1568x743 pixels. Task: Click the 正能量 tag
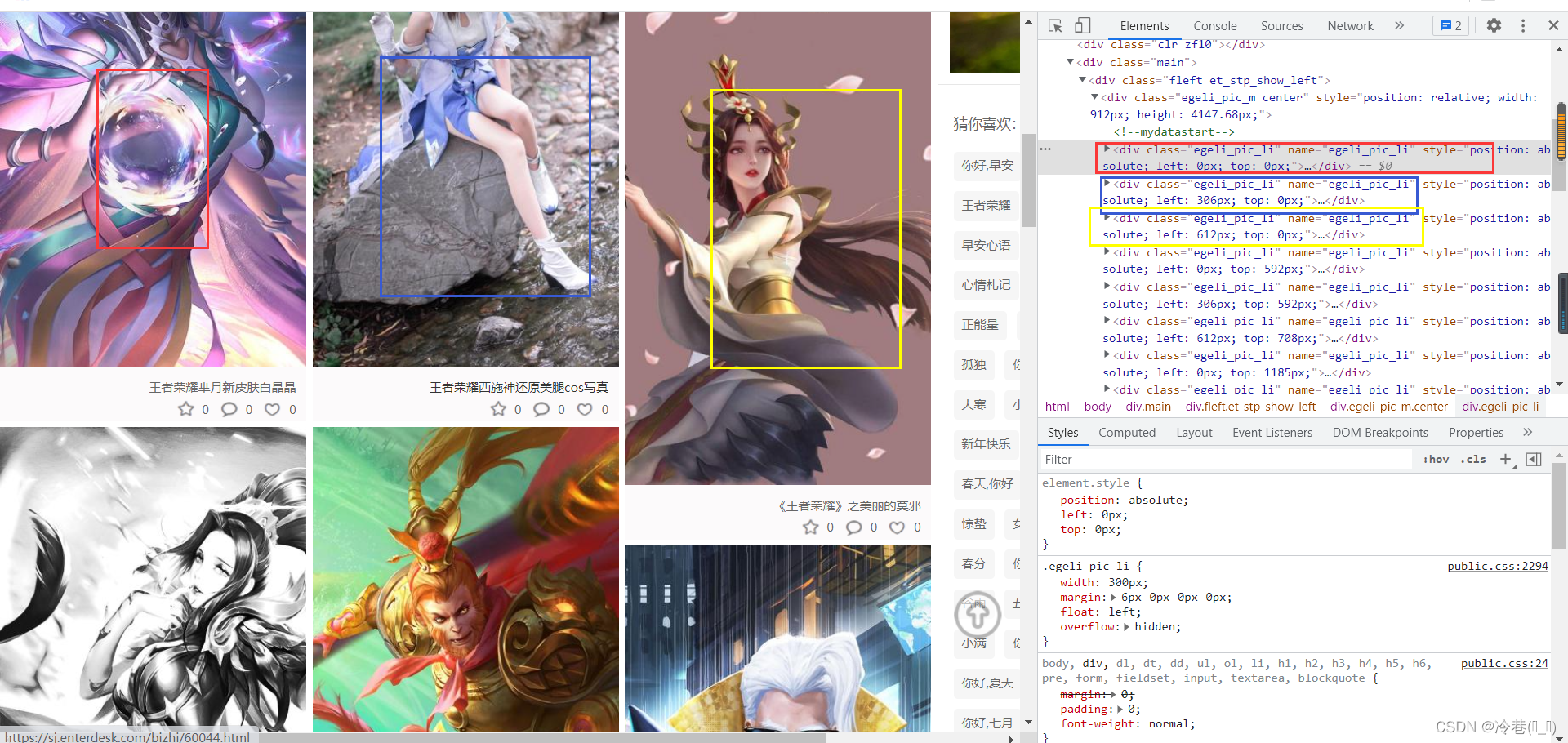click(x=980, y=325)
